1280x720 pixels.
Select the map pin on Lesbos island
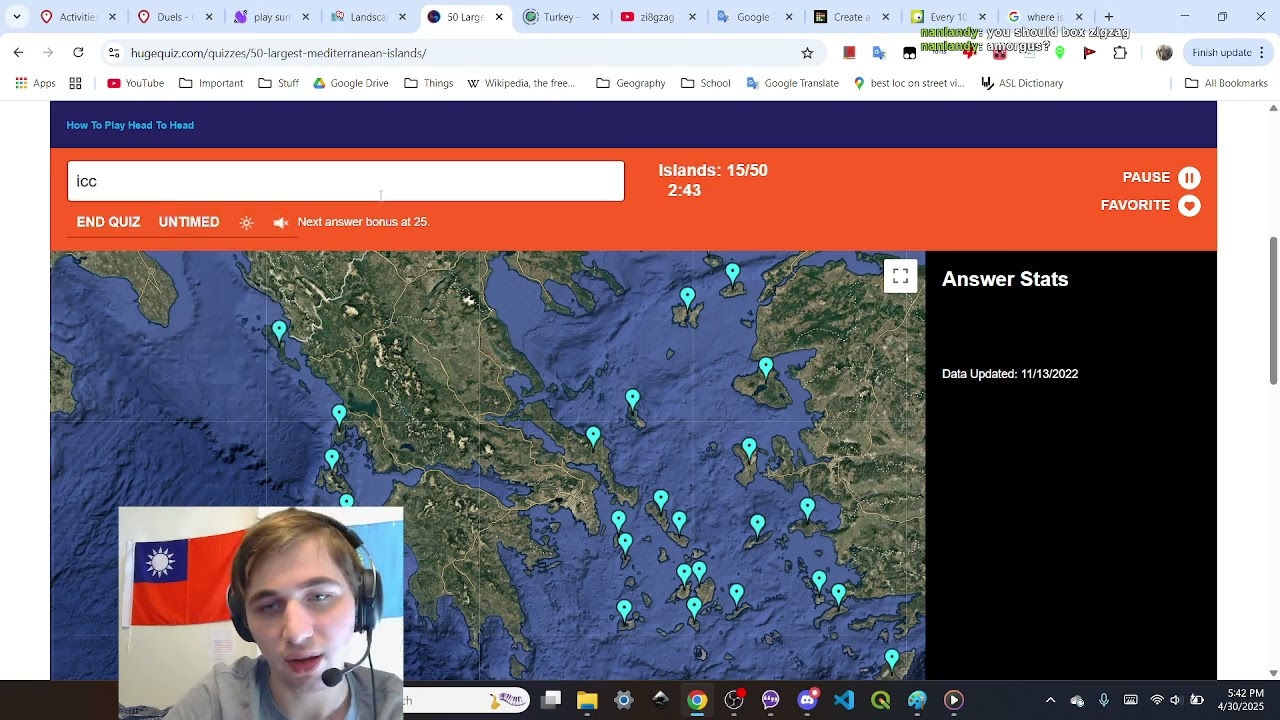(x=766, y=368)
